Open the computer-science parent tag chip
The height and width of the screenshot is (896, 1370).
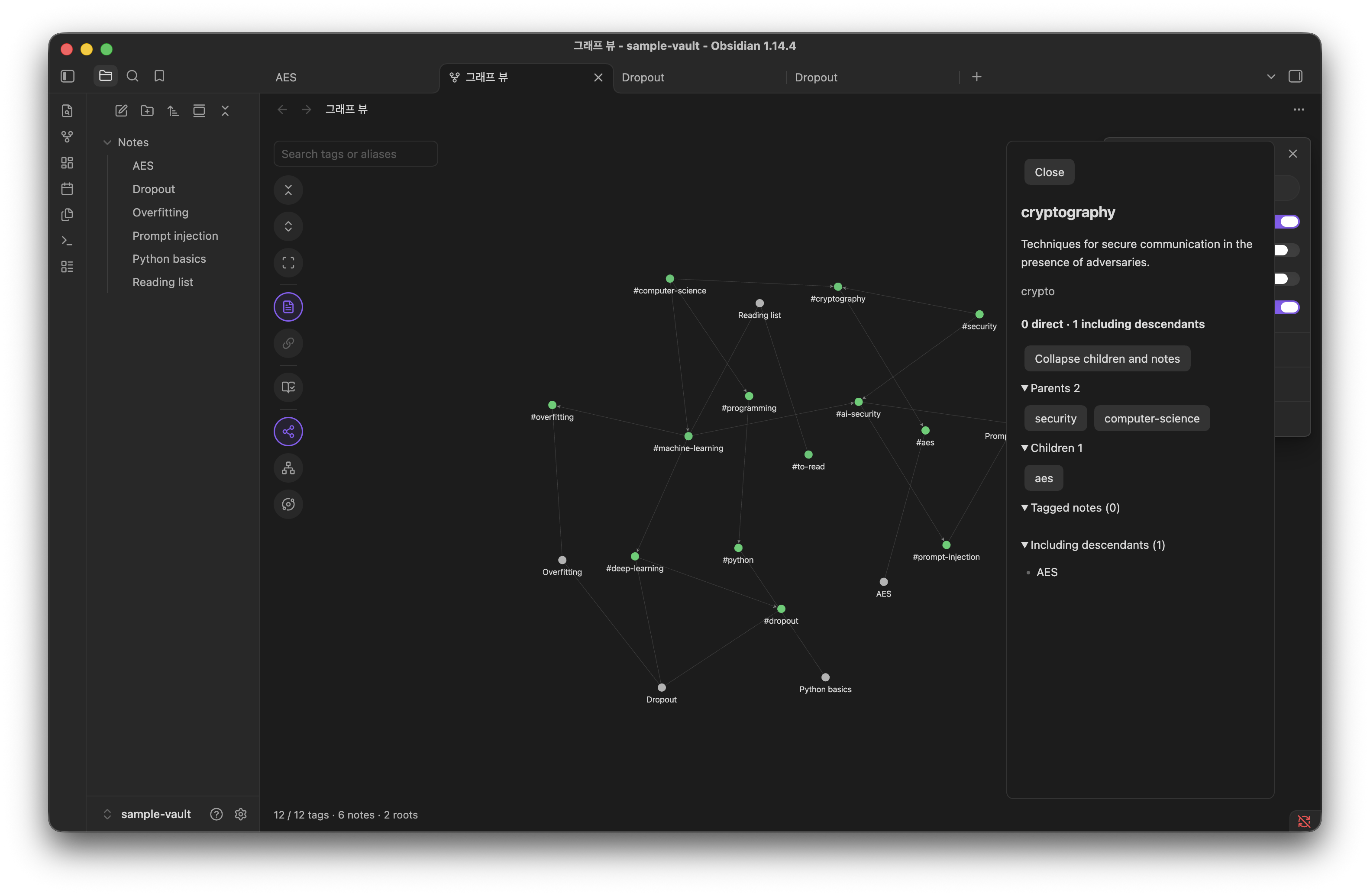(x=1151, y=419)
